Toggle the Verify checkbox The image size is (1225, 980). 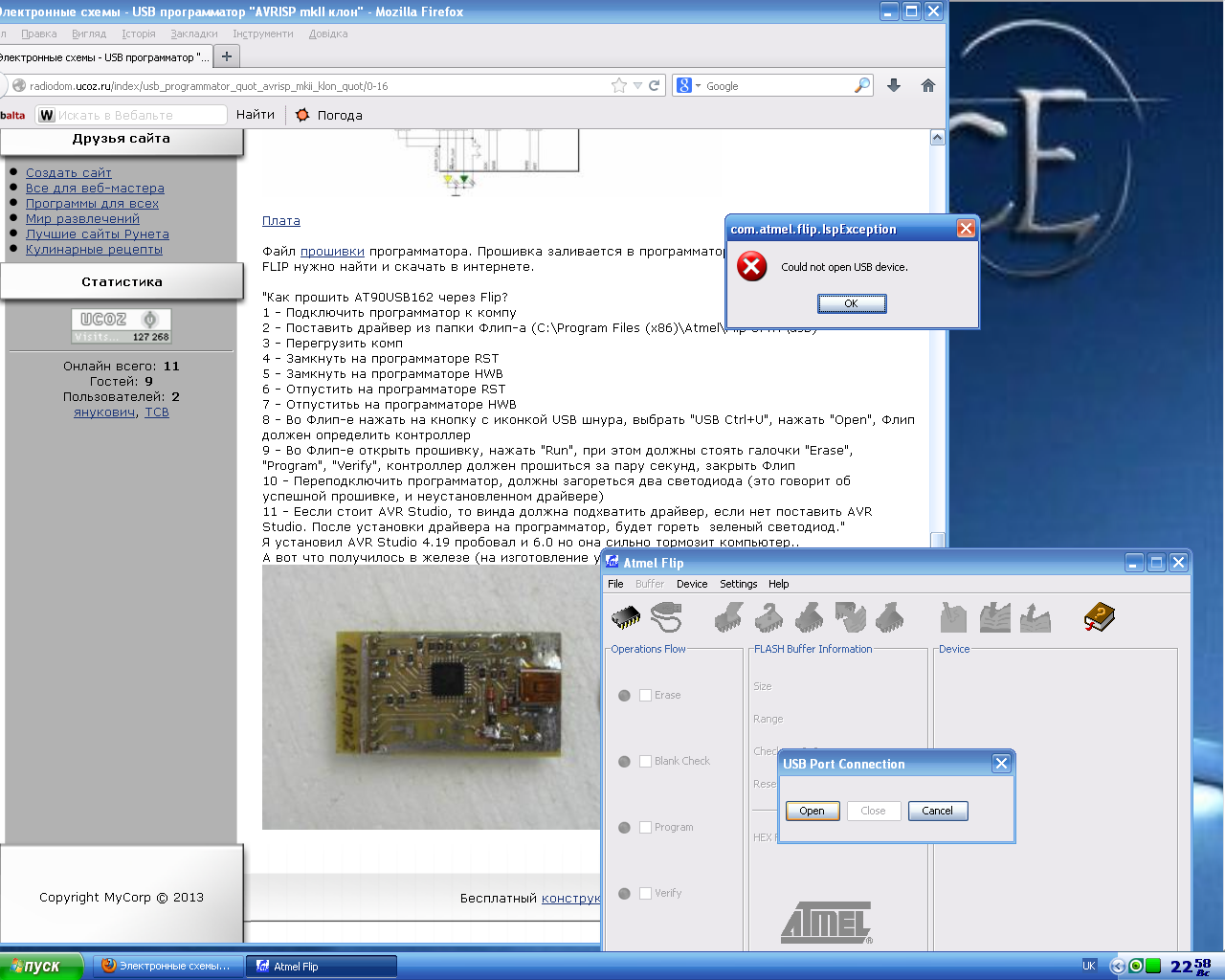click(645, 893)
